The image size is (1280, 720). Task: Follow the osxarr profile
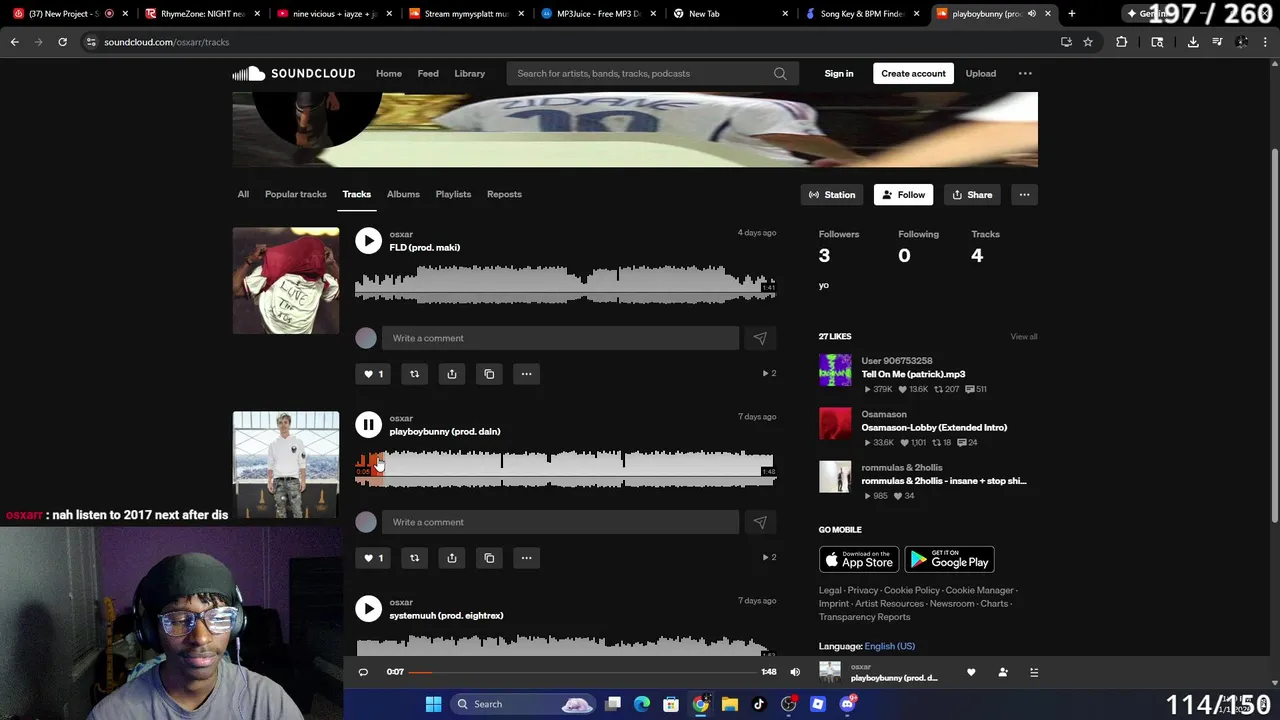(x=904, y=195)
